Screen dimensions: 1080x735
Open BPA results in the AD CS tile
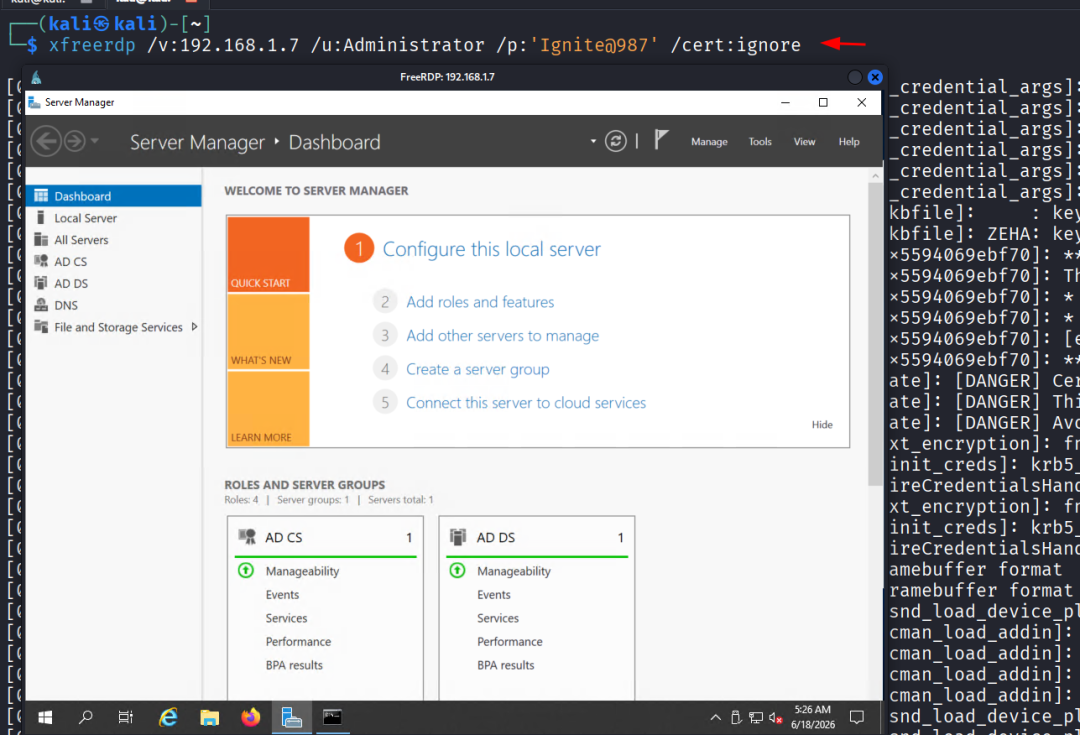pyautogui.click(x=294, y=665)
